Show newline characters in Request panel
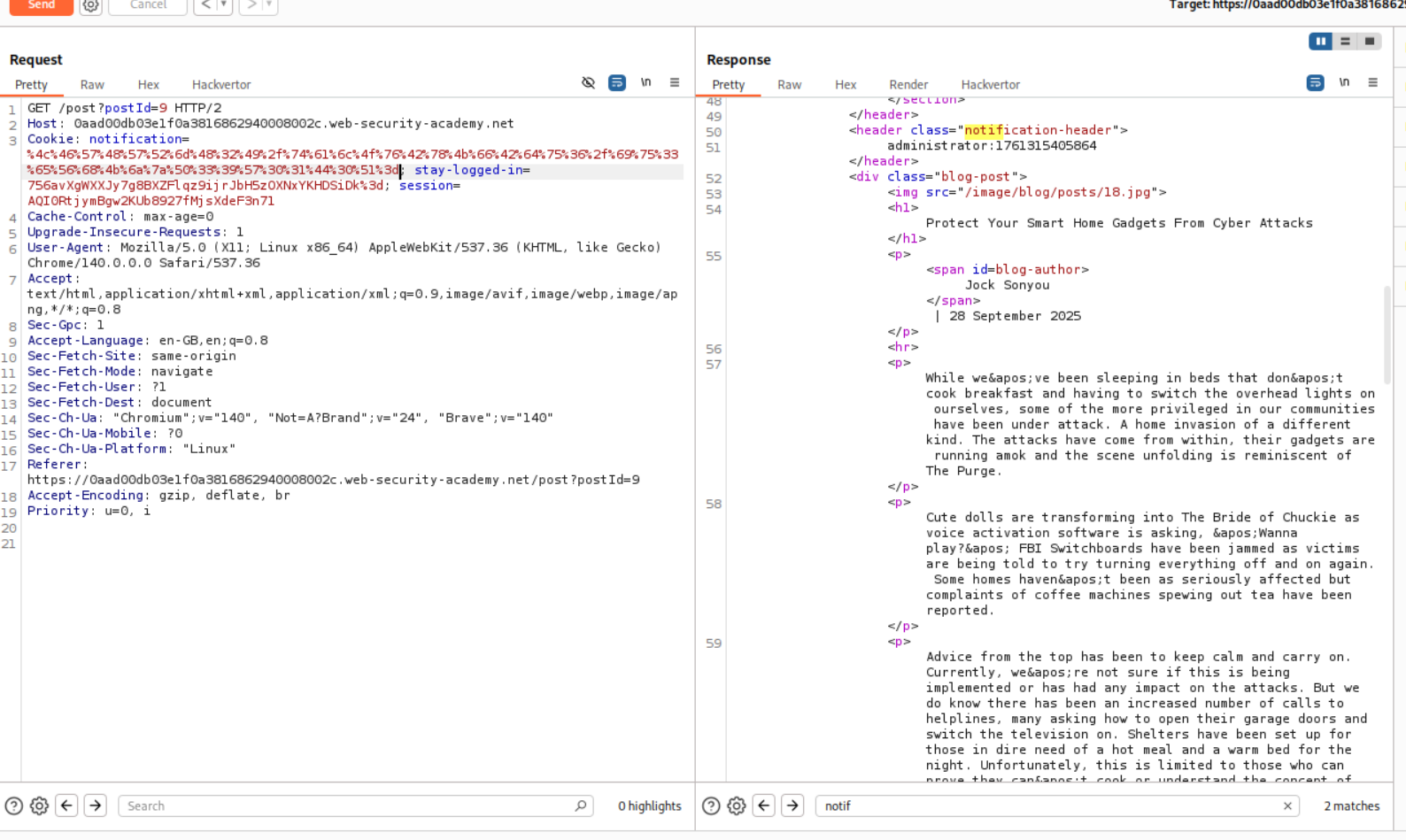This screenshot has width=1406, height=840. [646, 83]
